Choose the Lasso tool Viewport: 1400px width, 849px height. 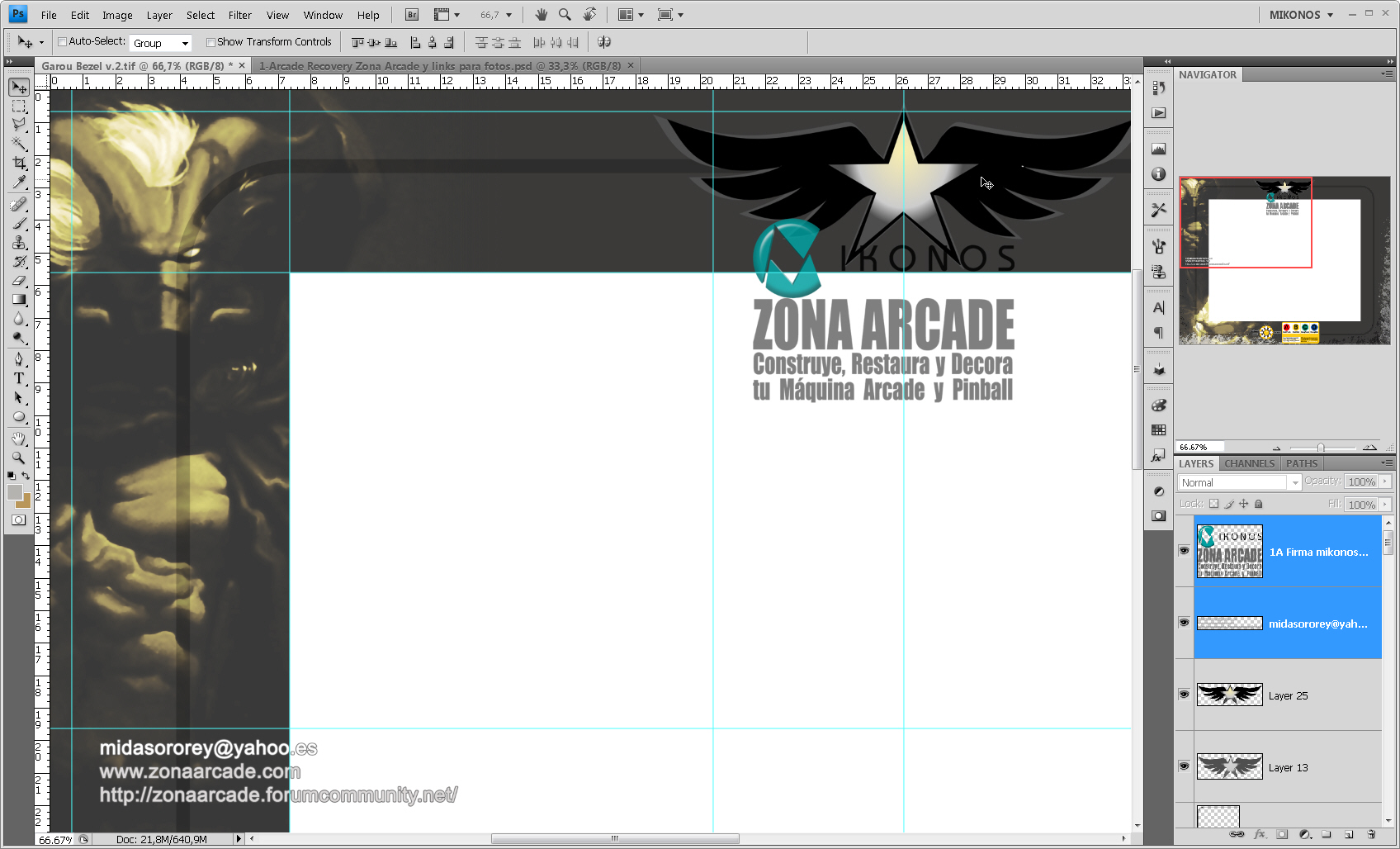pos(19,125)
